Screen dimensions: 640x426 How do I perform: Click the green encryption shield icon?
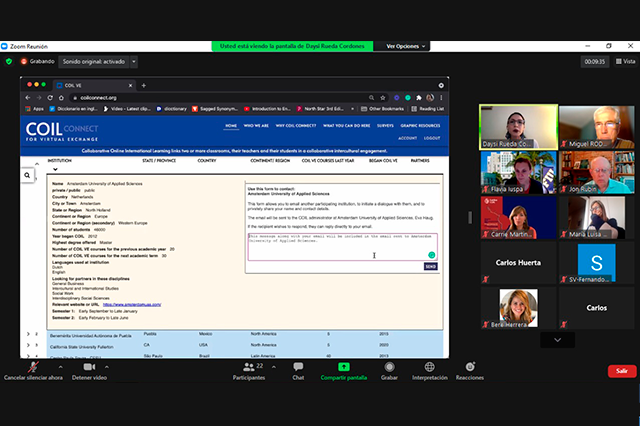tap(9, 62)
